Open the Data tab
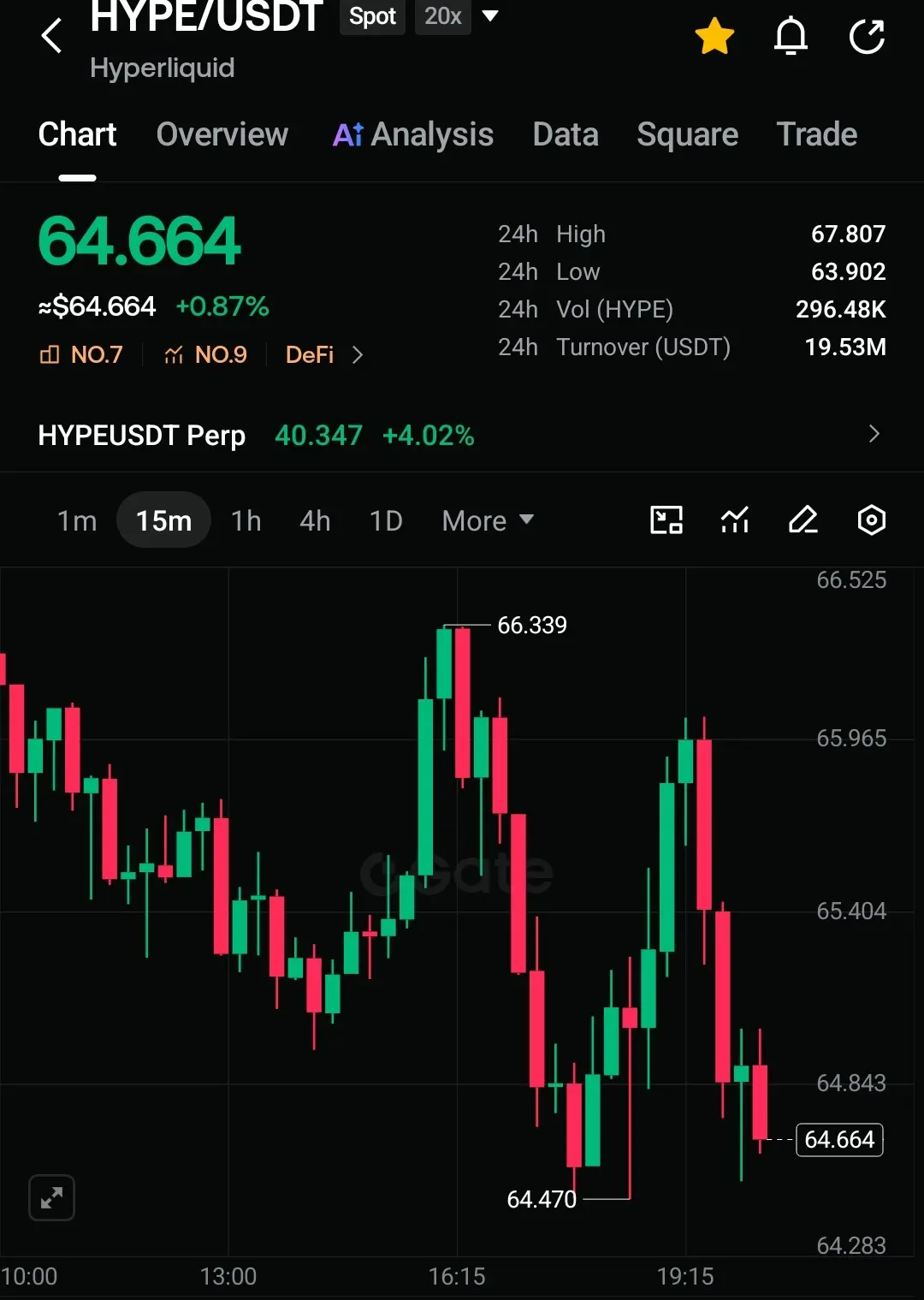Screen dimensions: 924x1300 coord(566,134)
